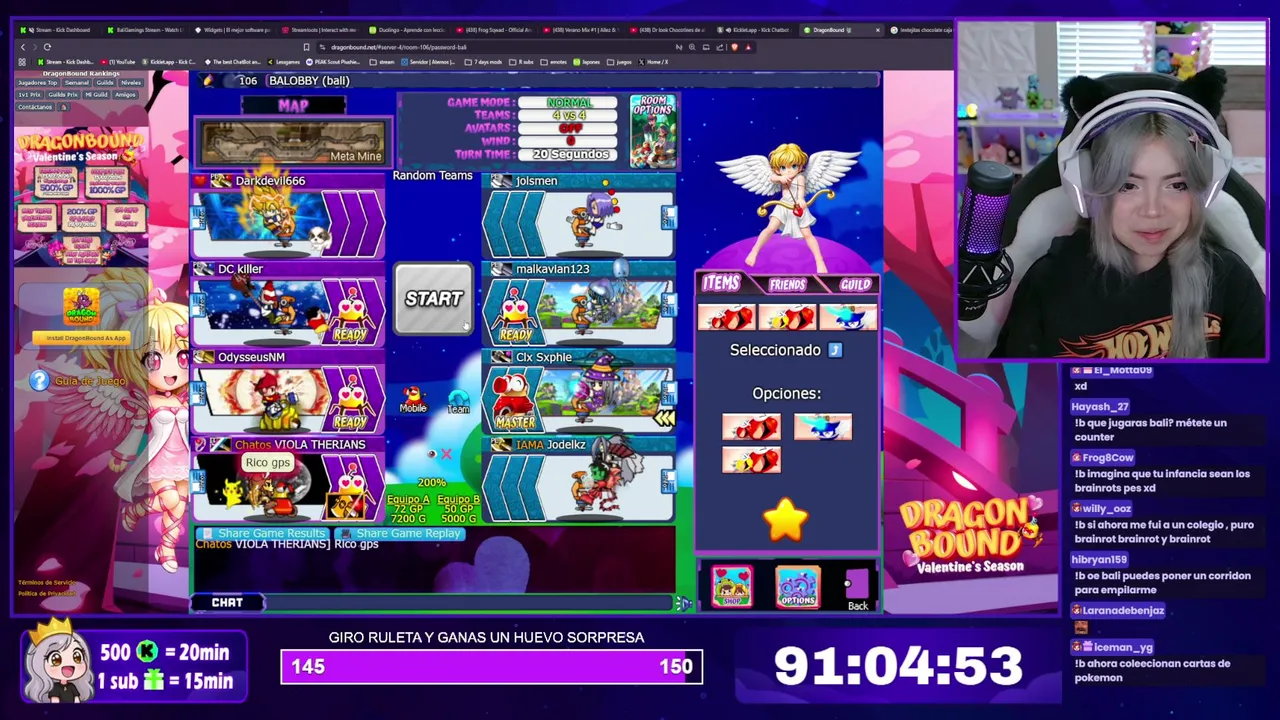Open info tab of player jolsmen
Image resolution: width=1280 pixels, height=720 pixels.
click(x=668, y=217)
